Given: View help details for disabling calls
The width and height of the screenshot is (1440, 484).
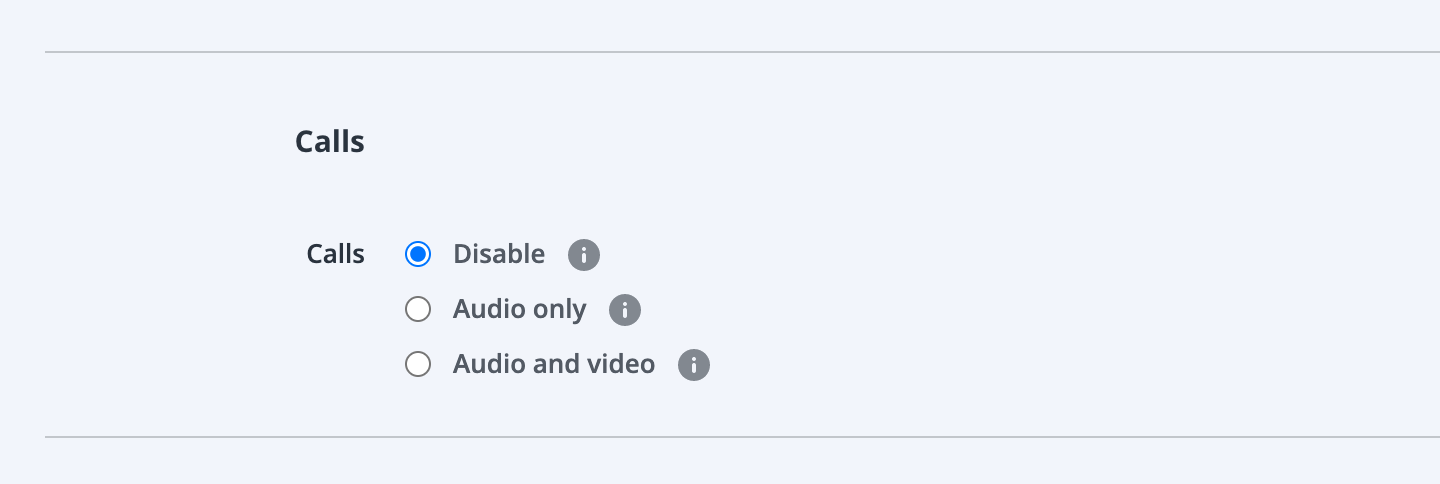Looking at the screenshot, I should point(584,255).
